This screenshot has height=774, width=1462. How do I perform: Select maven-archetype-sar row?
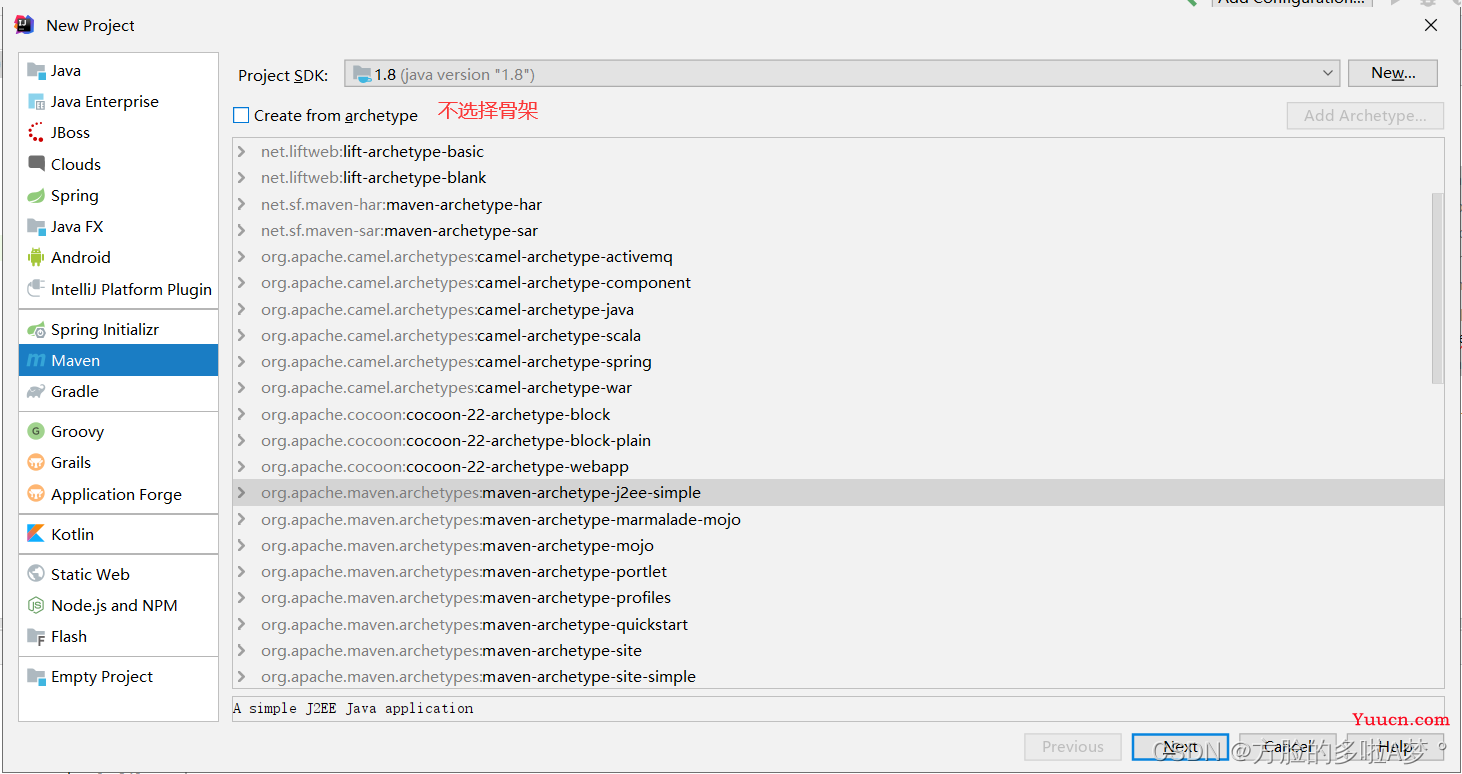pyautogui.click(x=838, y=231)
